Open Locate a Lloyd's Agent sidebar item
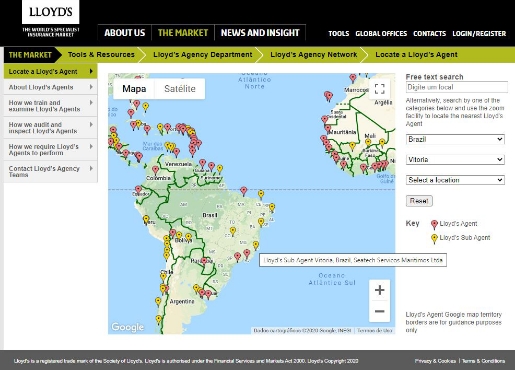The height and width of the screenshot is (370, 515). [50, 71]
